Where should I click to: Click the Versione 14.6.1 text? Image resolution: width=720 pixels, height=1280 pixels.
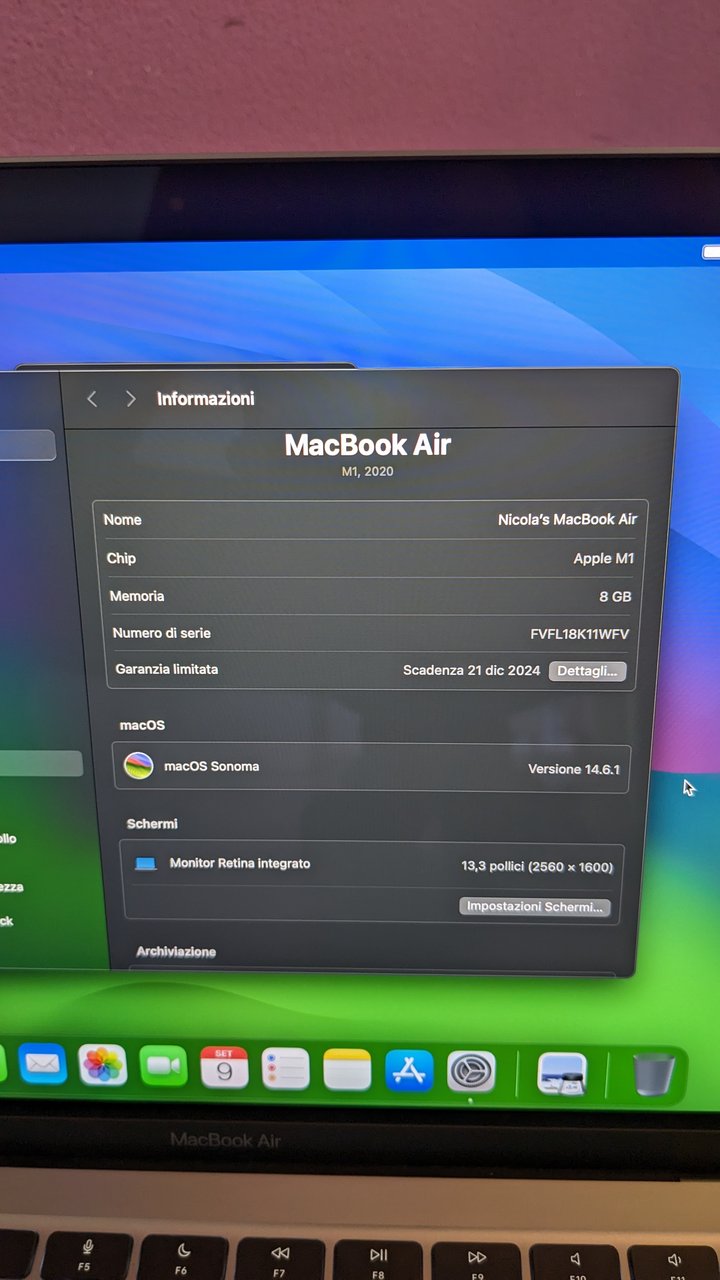pyautogui.click(x=574, y=769)
